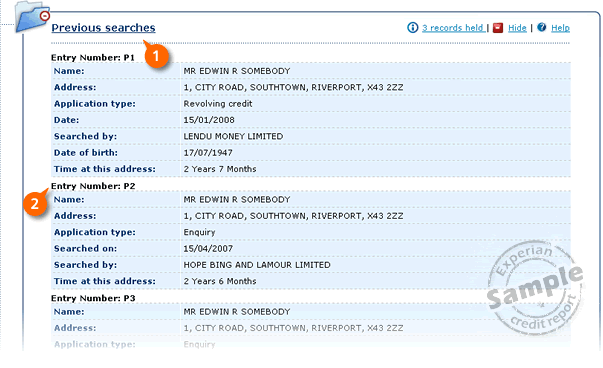Open the Previous searches heading link

(103, 28)
